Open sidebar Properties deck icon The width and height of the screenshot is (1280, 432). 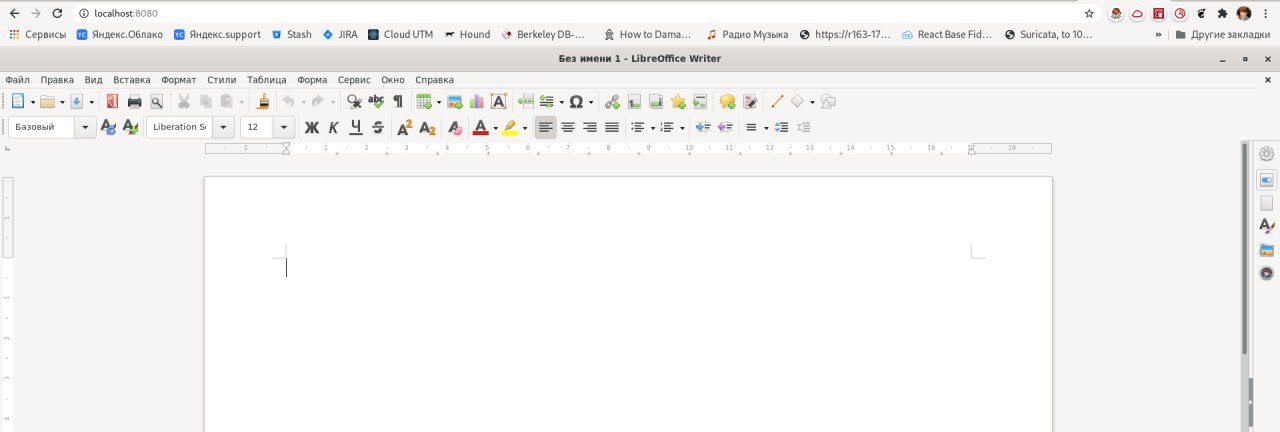[1266, 180]
